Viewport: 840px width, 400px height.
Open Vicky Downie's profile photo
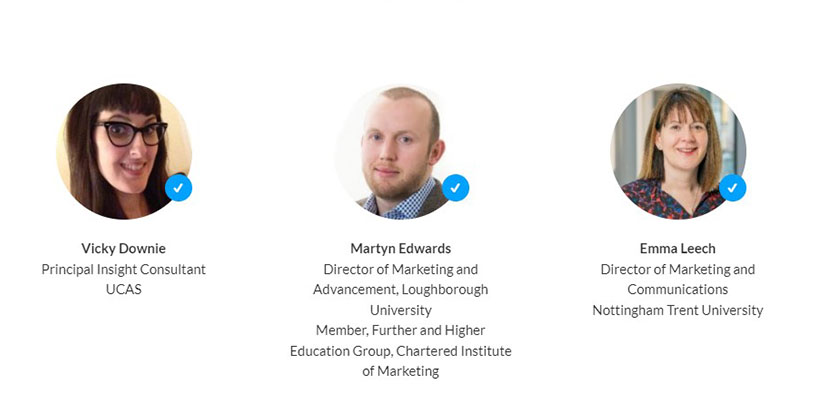pos(122,150)
